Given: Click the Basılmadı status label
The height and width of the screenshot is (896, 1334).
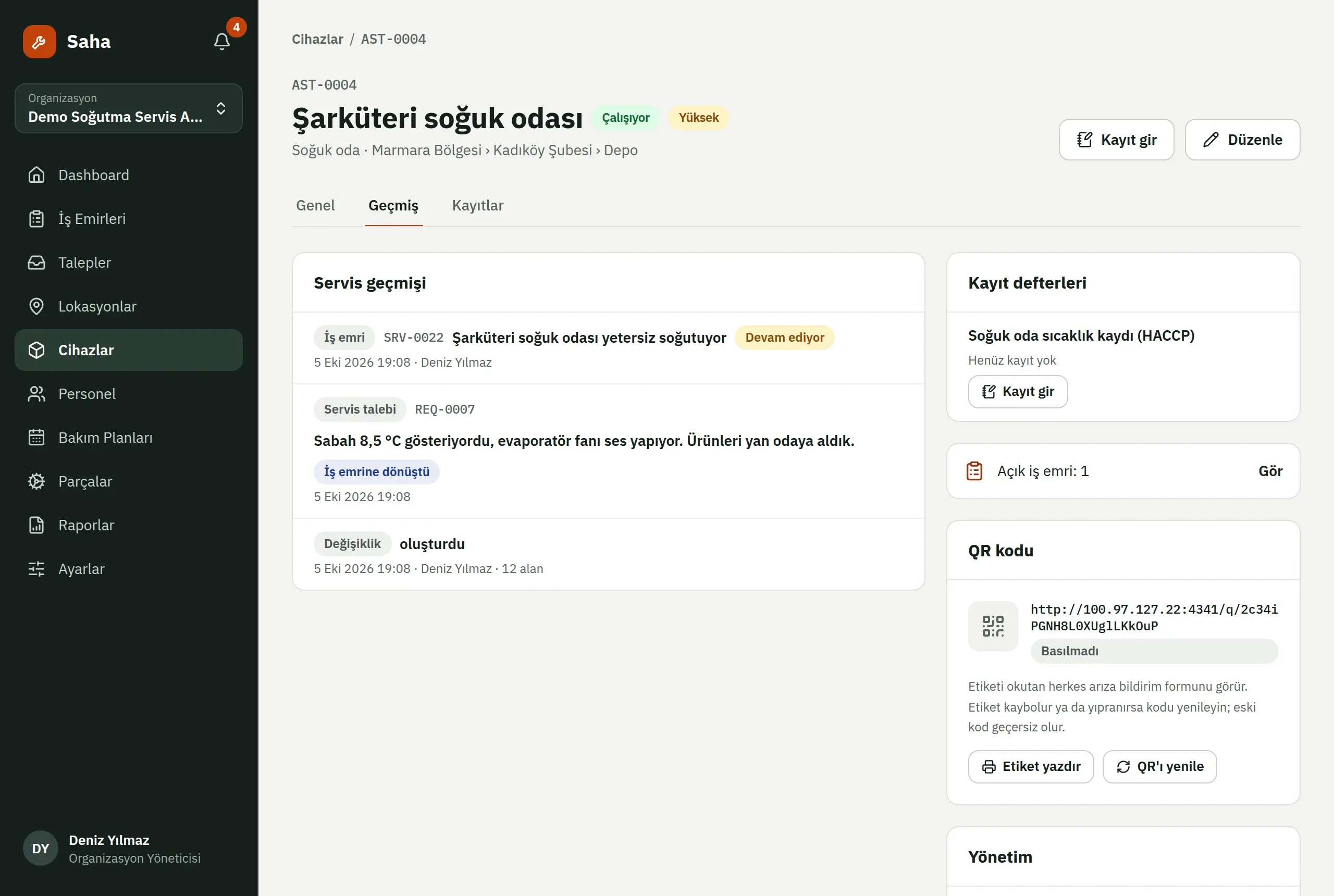Looking at the screenshot, I should 1154,651.
